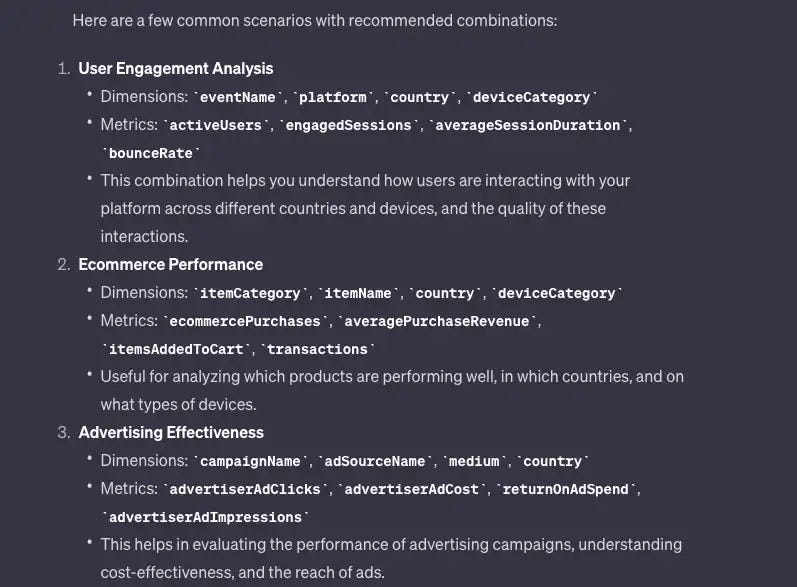797x587 pixels.
Task: Click the averagePurchaseRevenue metric
Action: tap(437, 321)
